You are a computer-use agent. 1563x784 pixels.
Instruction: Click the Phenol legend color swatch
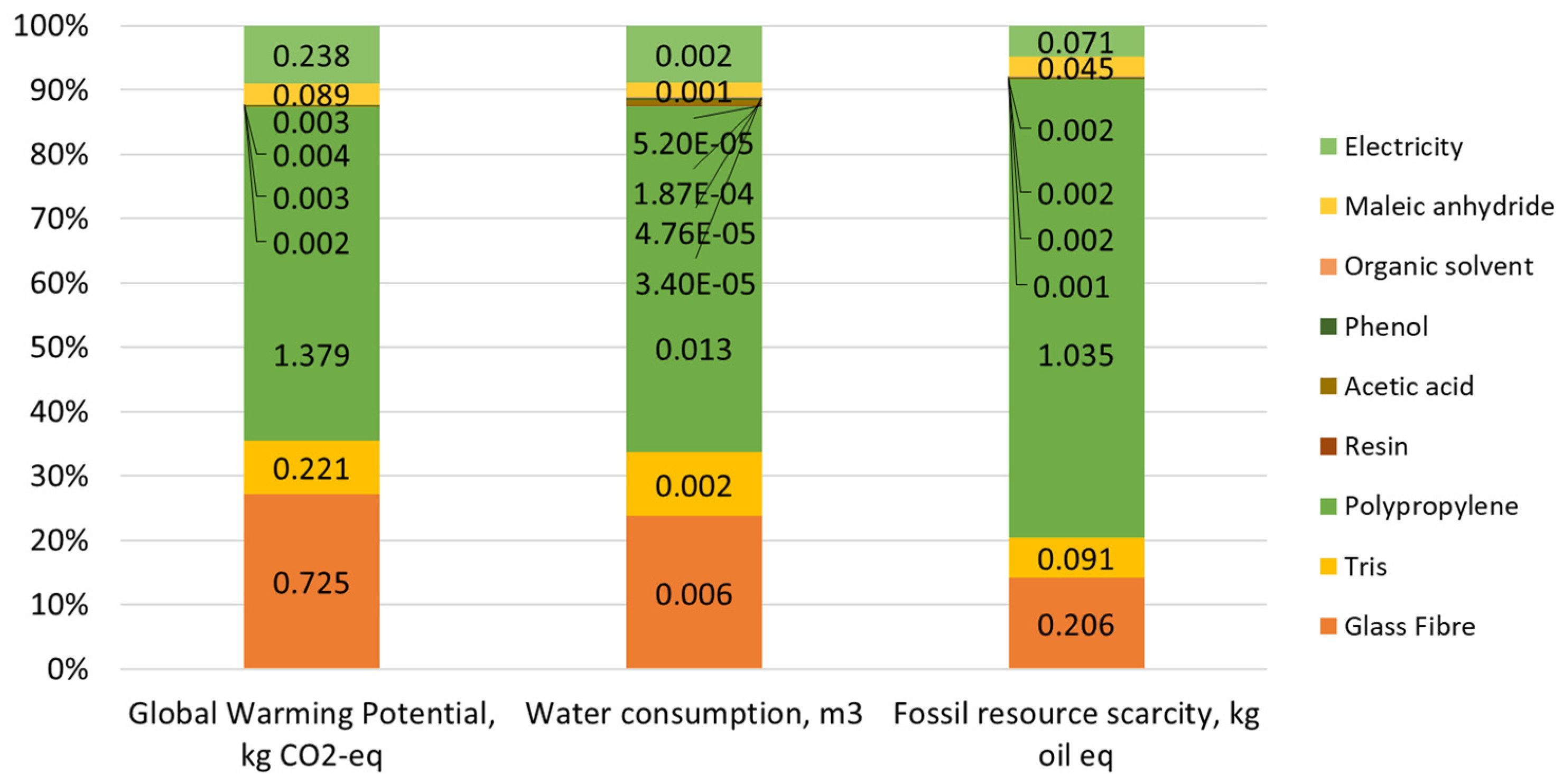point(1328,326)
